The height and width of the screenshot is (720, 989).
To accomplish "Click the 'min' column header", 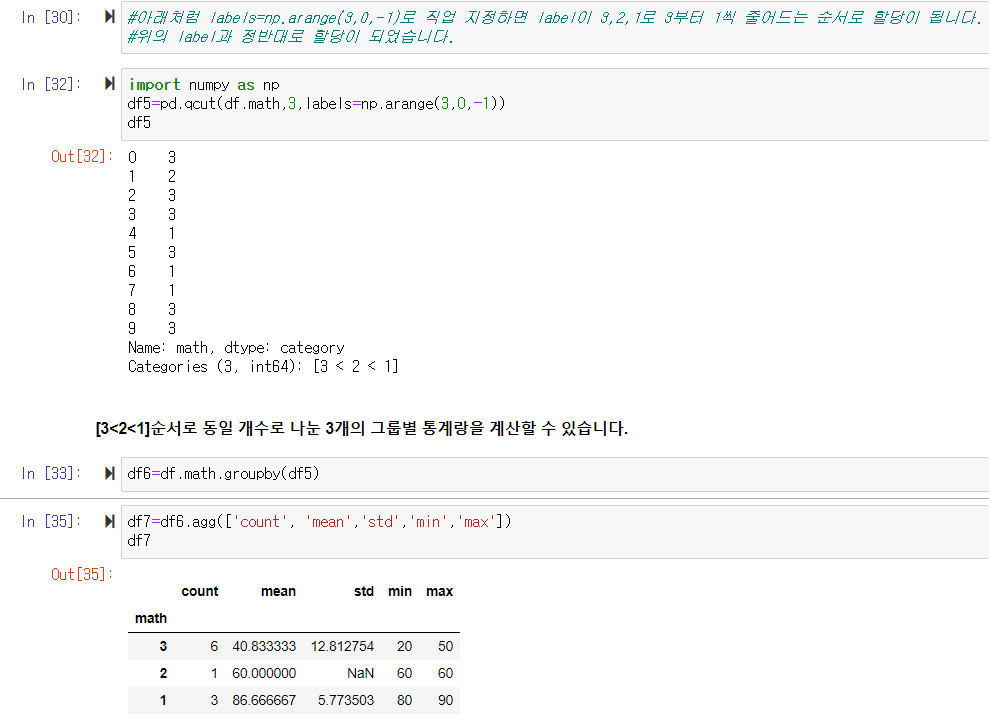I will click(400, 591).
